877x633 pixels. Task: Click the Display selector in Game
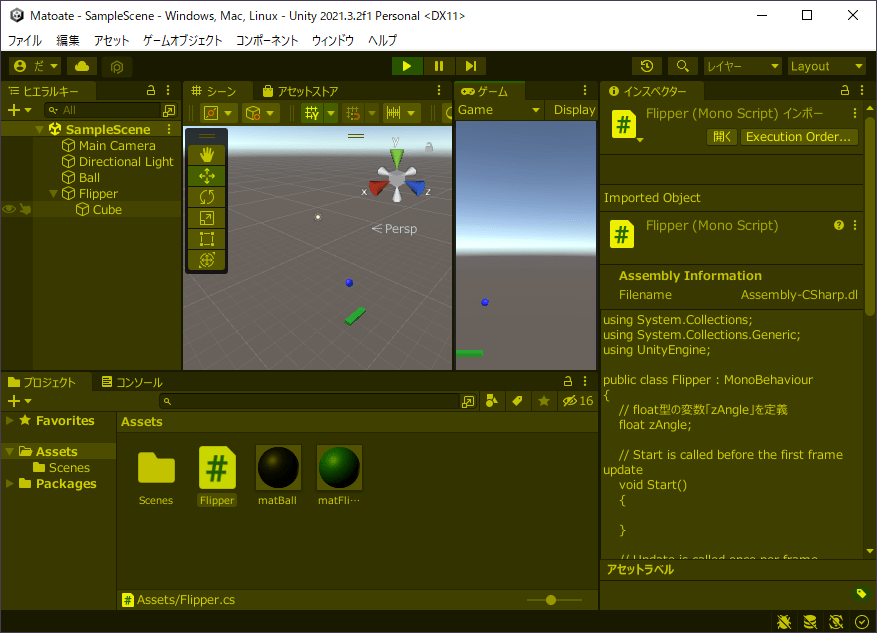pos(573,110)
